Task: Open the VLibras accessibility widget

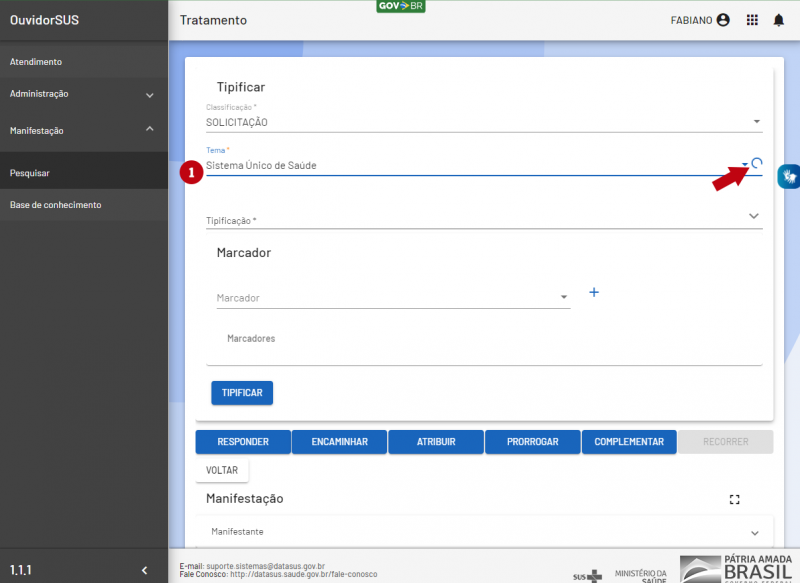Action: [789, 176]
